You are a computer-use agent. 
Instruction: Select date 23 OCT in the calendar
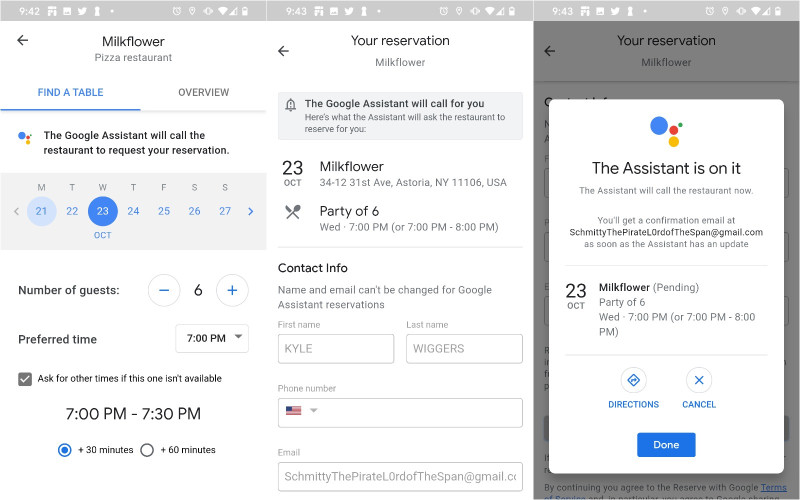click(103, 211)
